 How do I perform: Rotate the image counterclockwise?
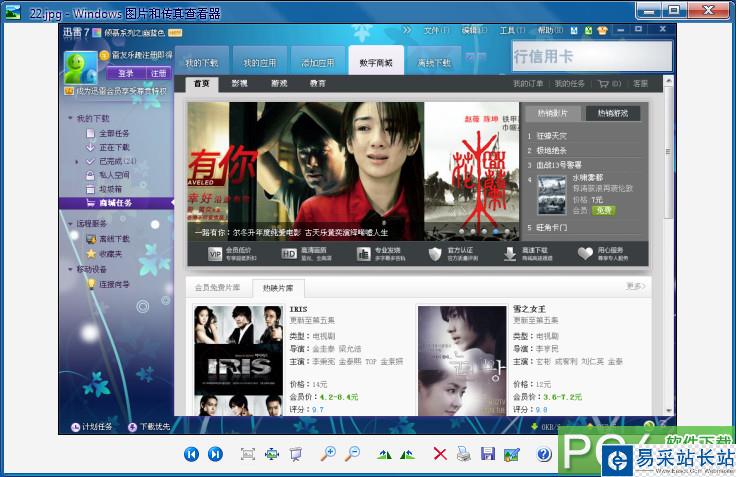click(x=407, y=454)
